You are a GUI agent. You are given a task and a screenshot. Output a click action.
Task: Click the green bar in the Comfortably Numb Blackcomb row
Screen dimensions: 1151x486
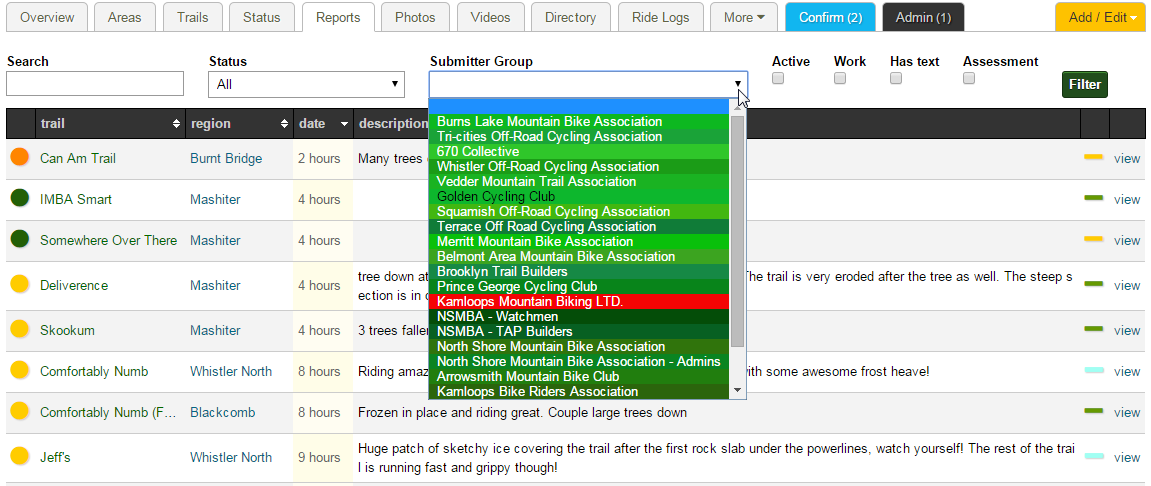pos(1094,412)
